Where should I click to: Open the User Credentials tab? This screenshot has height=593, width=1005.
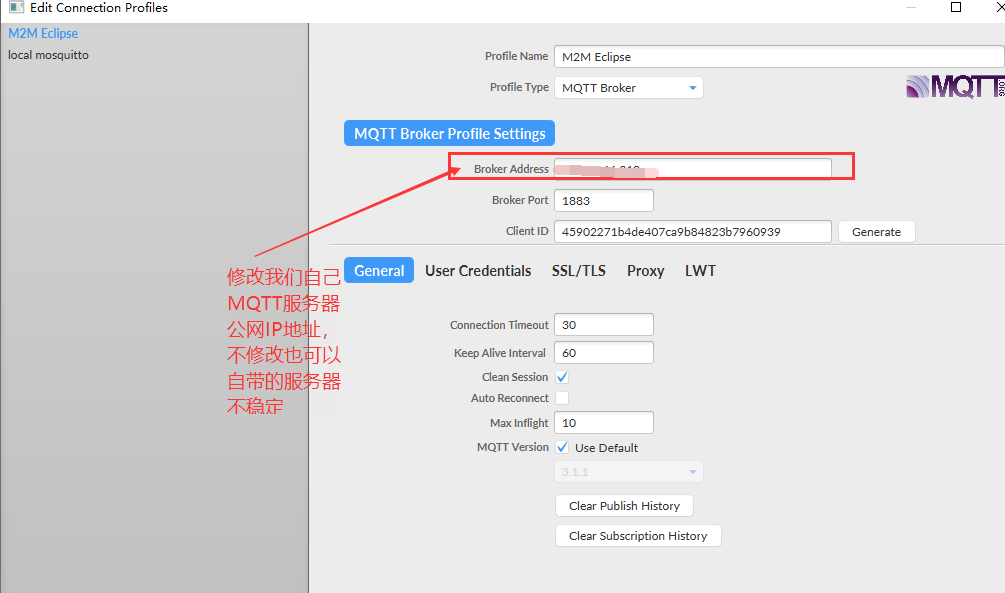(478, 271)
